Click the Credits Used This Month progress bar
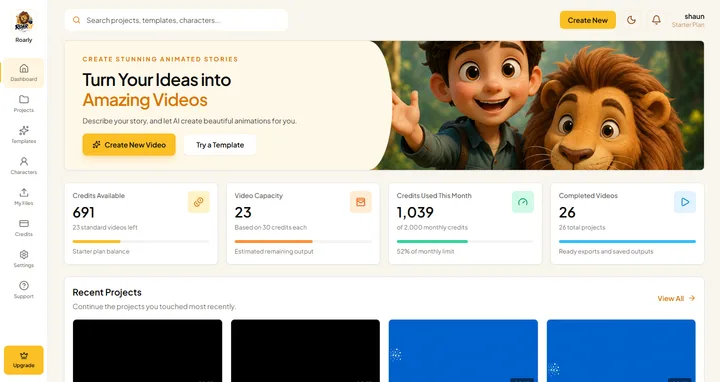 point(465,242)
